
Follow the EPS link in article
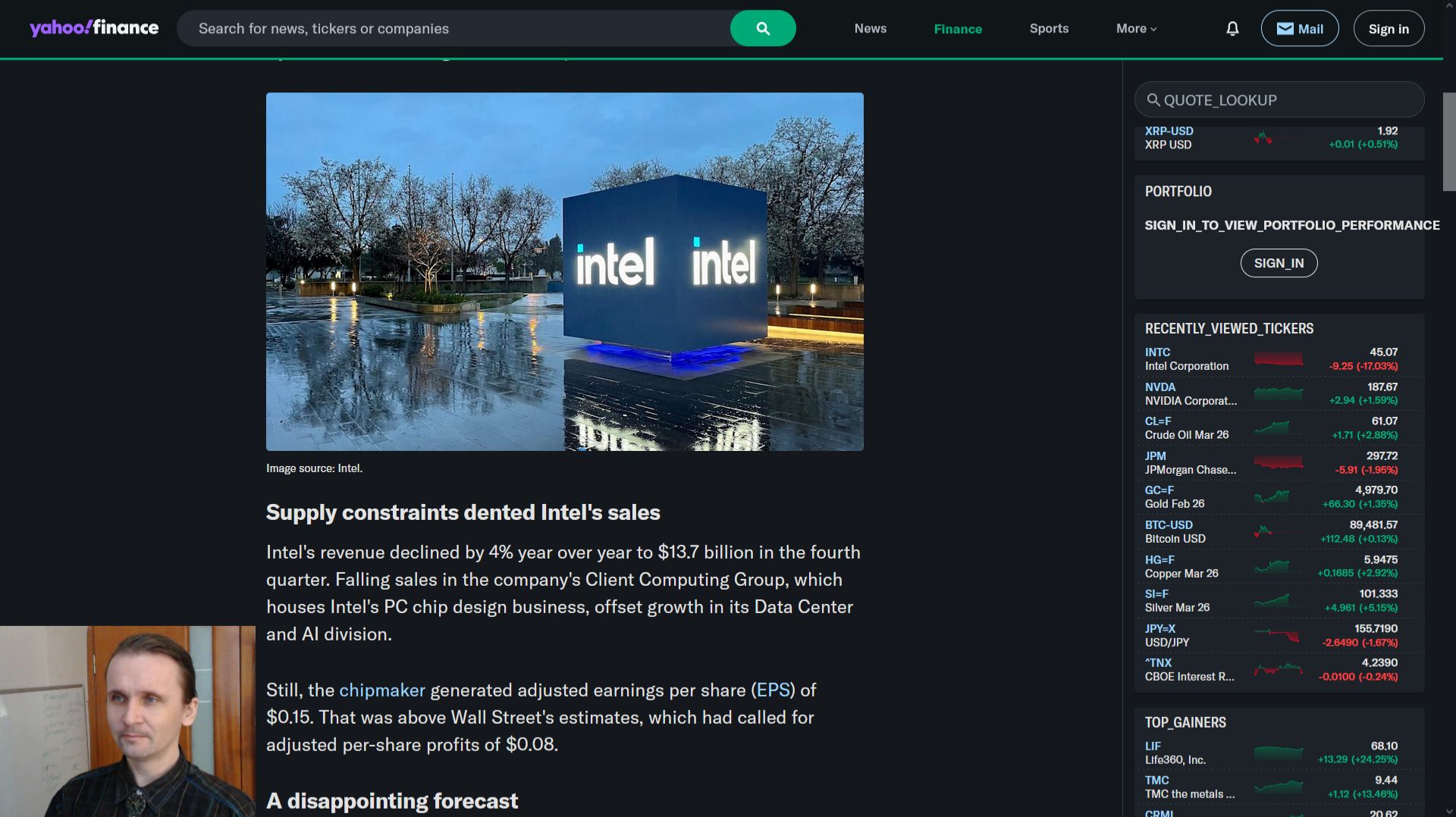tap(773, 690)
